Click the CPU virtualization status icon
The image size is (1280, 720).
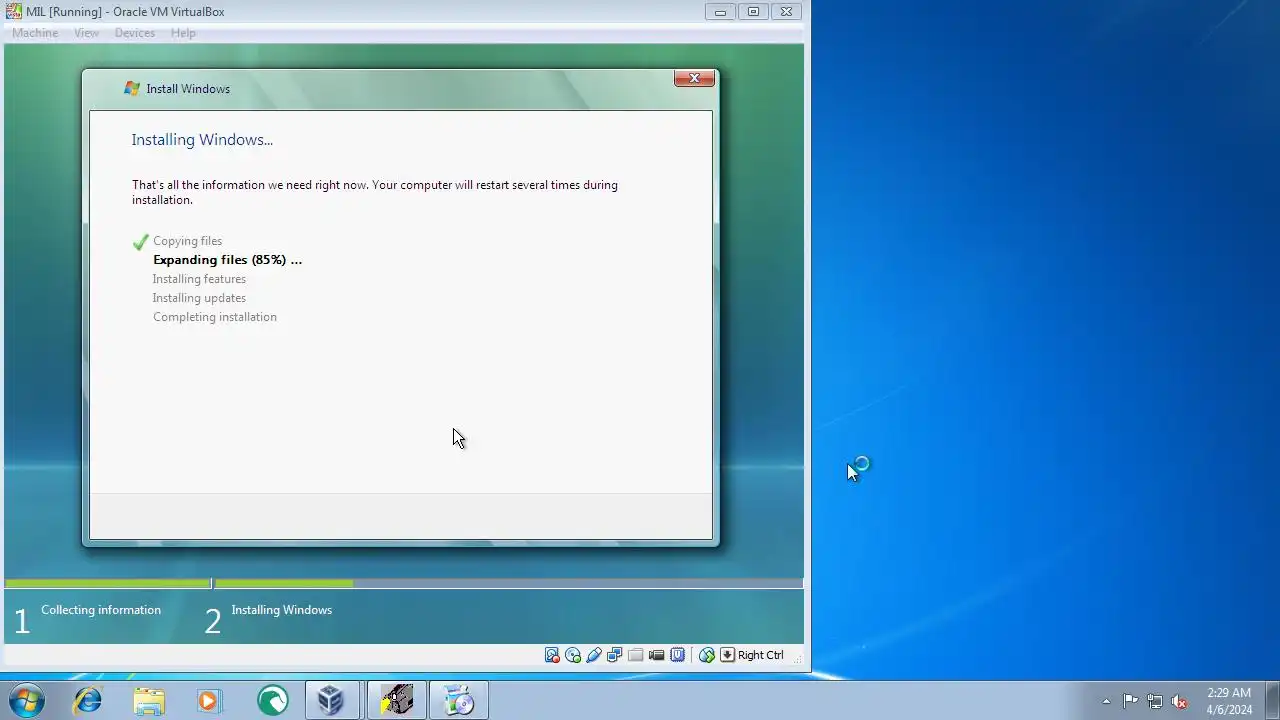[678, 655]
